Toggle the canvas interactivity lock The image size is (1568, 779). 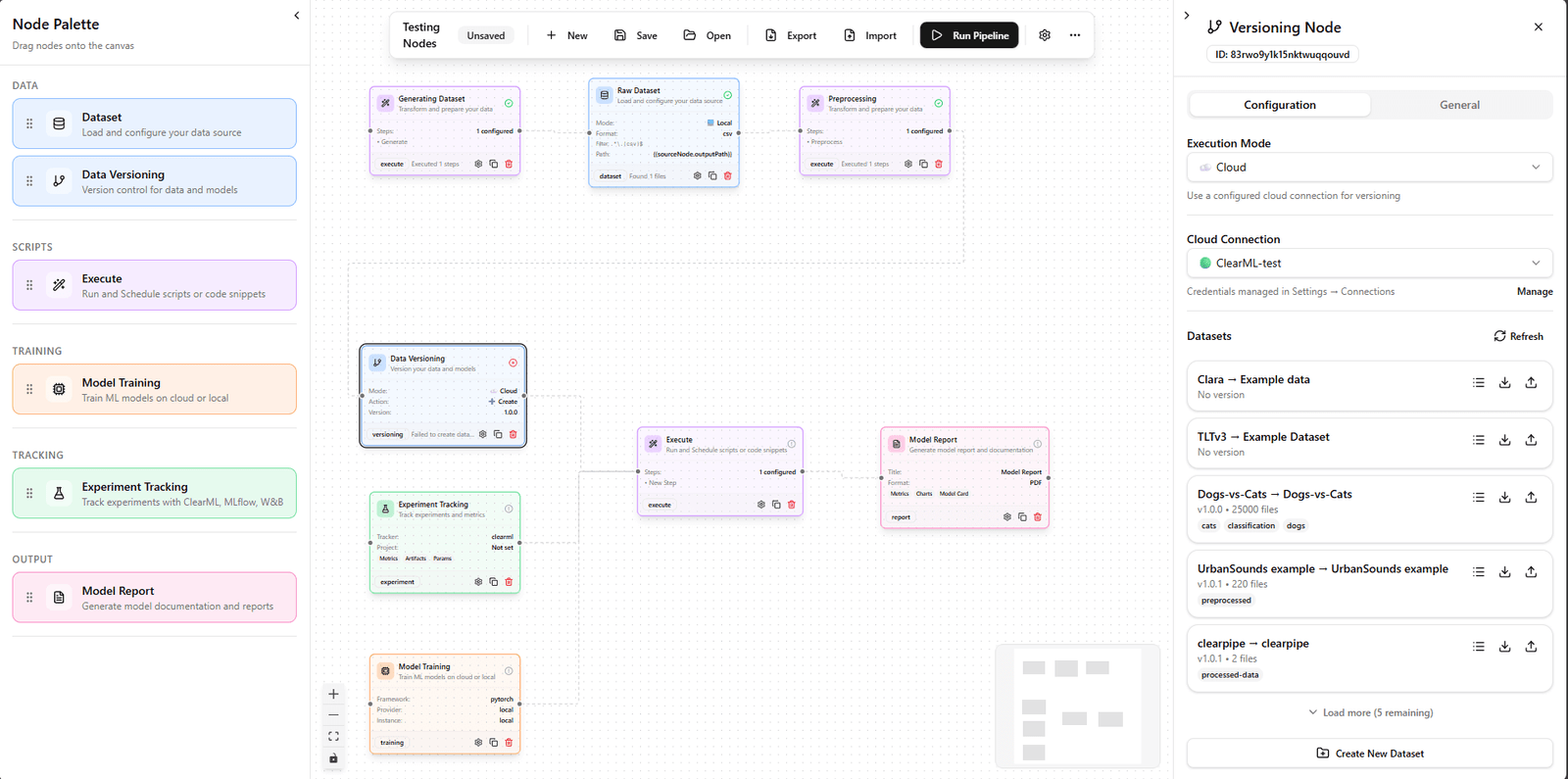tap(333, 758)
